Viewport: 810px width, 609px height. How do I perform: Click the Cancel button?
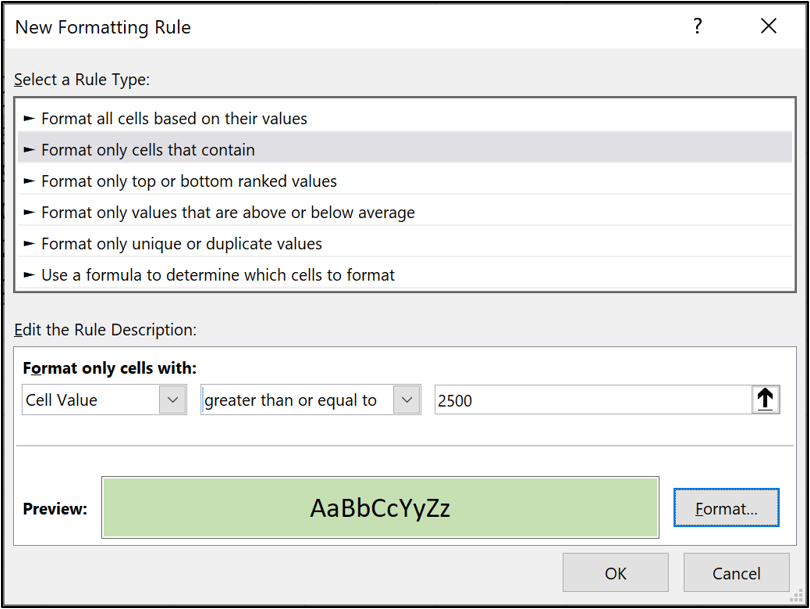pyautogui.click(x=737, y=572)
